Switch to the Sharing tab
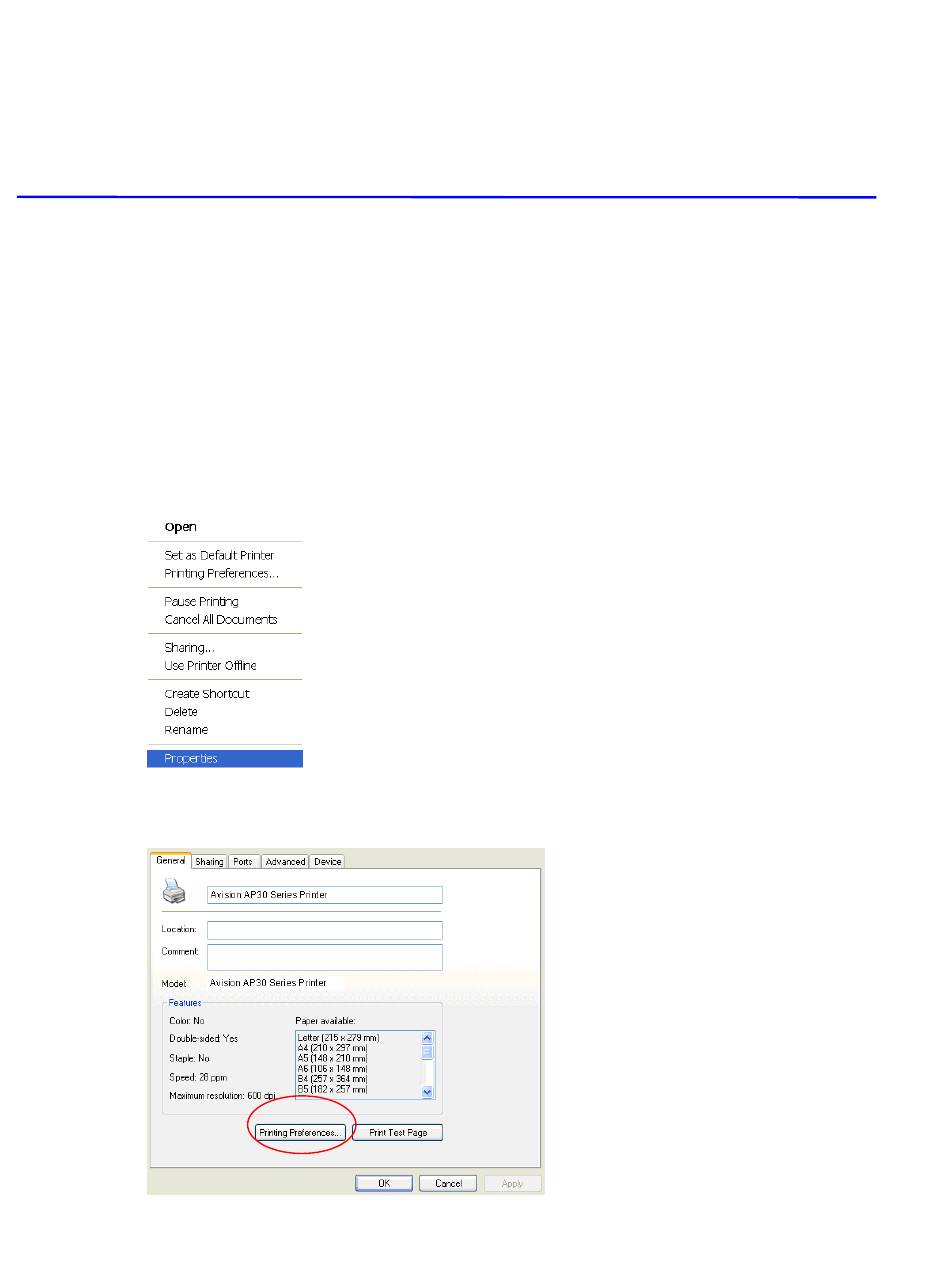The width and height of the screenshot is (950, 1284). [209, 861]
